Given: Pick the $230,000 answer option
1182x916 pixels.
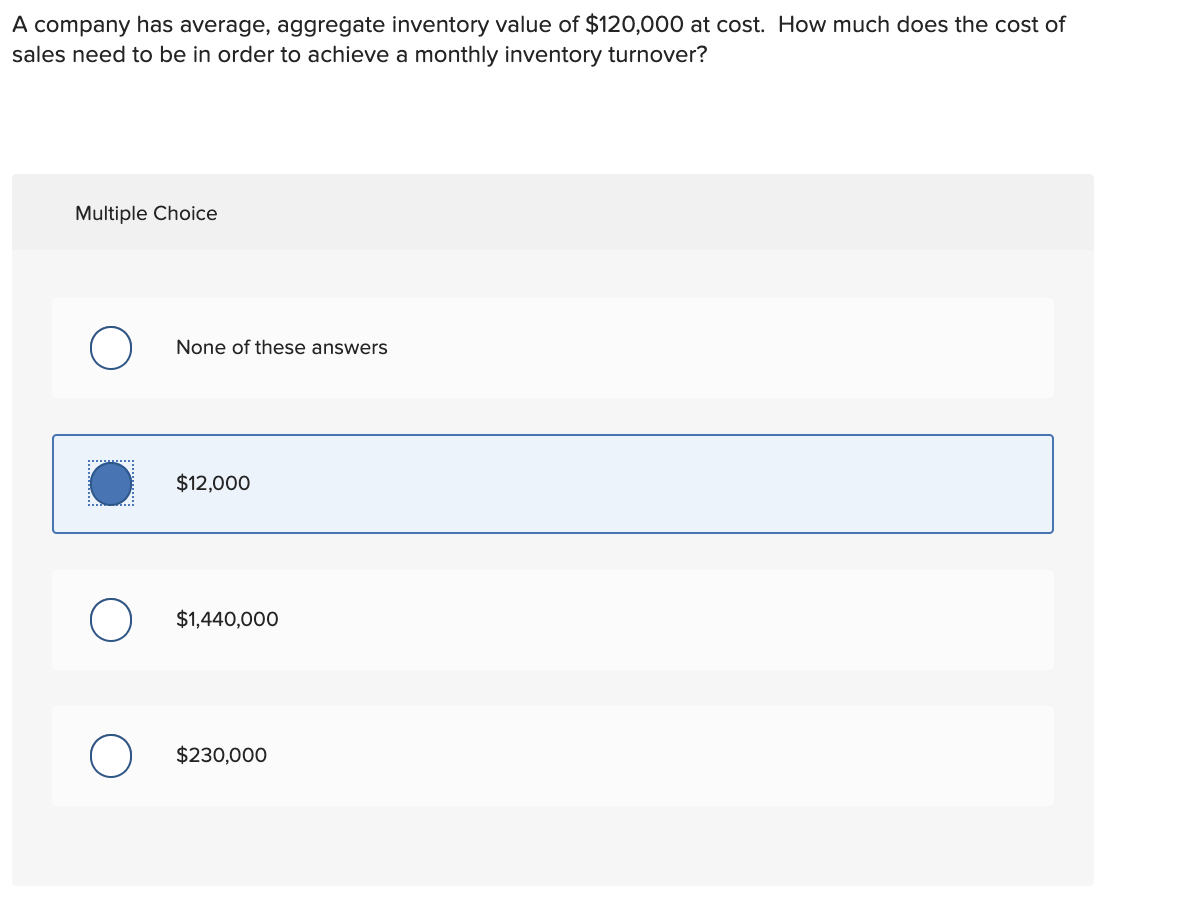Looking at the screenshot, I should coord(553,756).
